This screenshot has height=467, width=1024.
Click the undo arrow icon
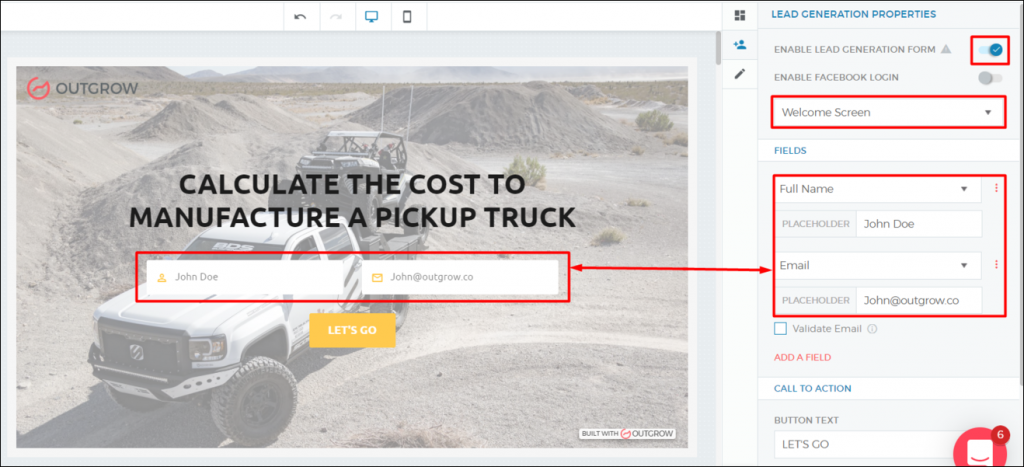[x=300, y=16]
